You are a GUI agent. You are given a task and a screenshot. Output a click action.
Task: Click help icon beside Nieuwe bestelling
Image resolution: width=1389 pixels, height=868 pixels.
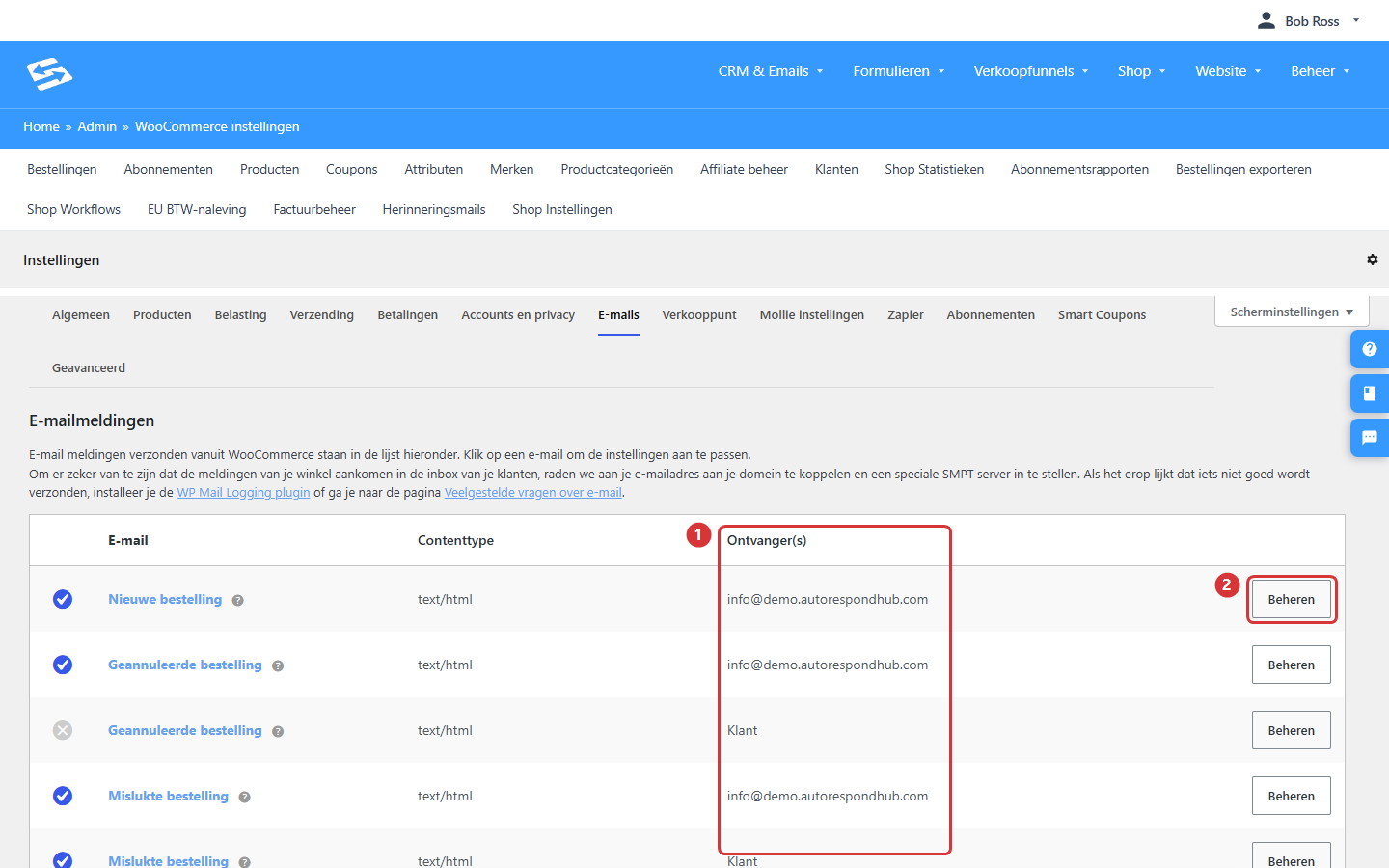[237, 600]
